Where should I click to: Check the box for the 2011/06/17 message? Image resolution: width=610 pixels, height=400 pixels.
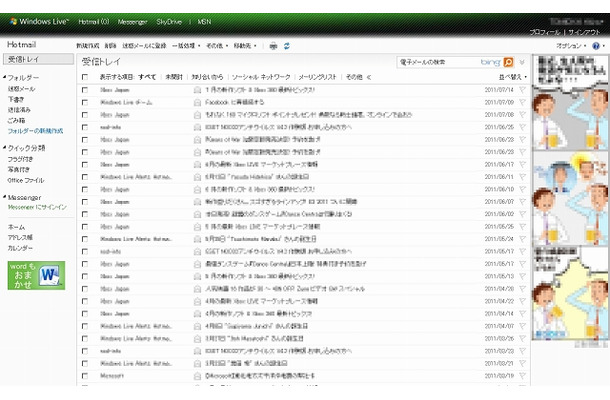(x=85, y=165)
